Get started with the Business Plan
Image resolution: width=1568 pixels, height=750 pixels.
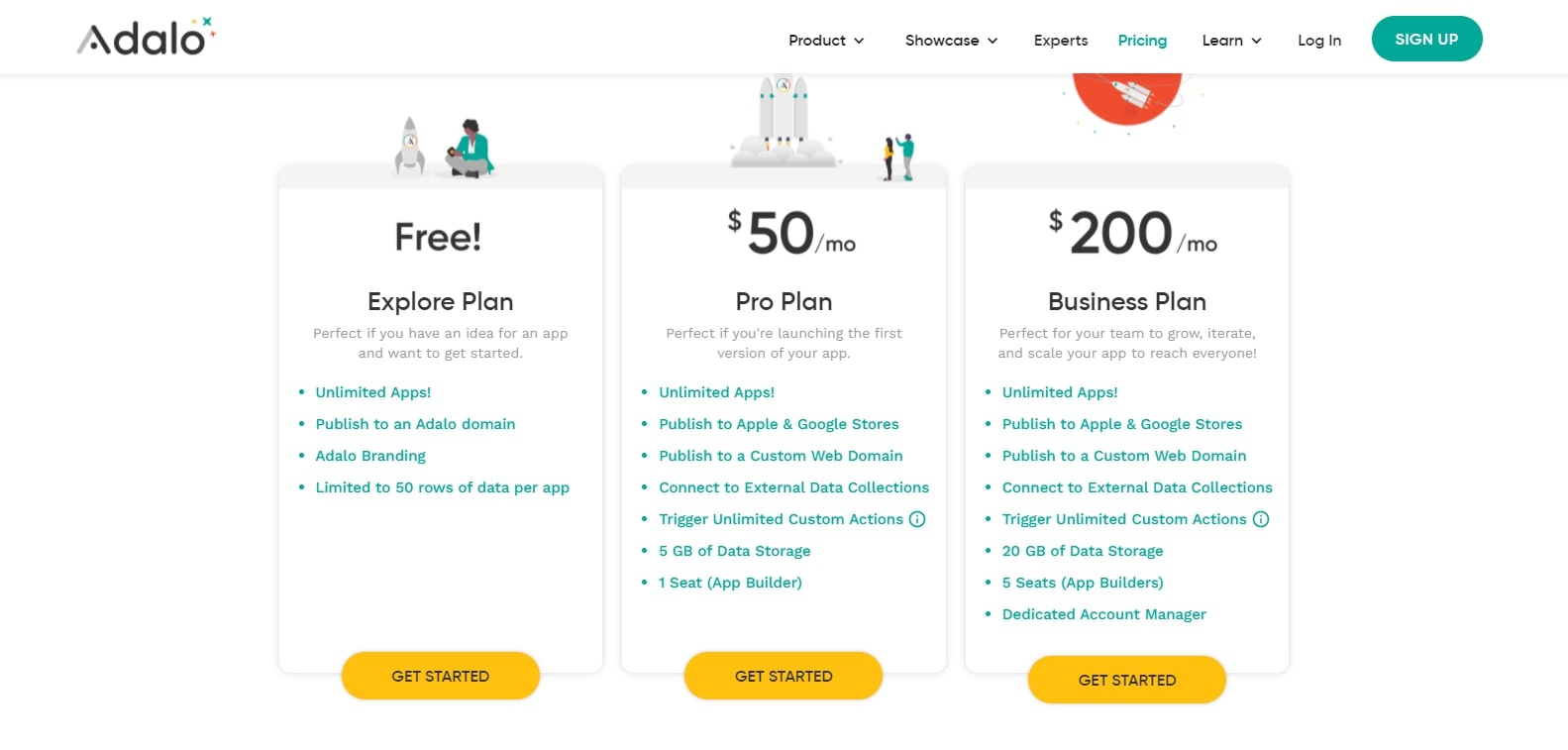[x=1127, y=680]
